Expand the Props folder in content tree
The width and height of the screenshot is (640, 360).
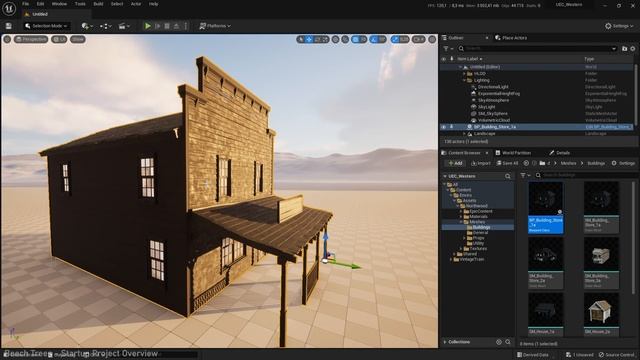point(464,238)
